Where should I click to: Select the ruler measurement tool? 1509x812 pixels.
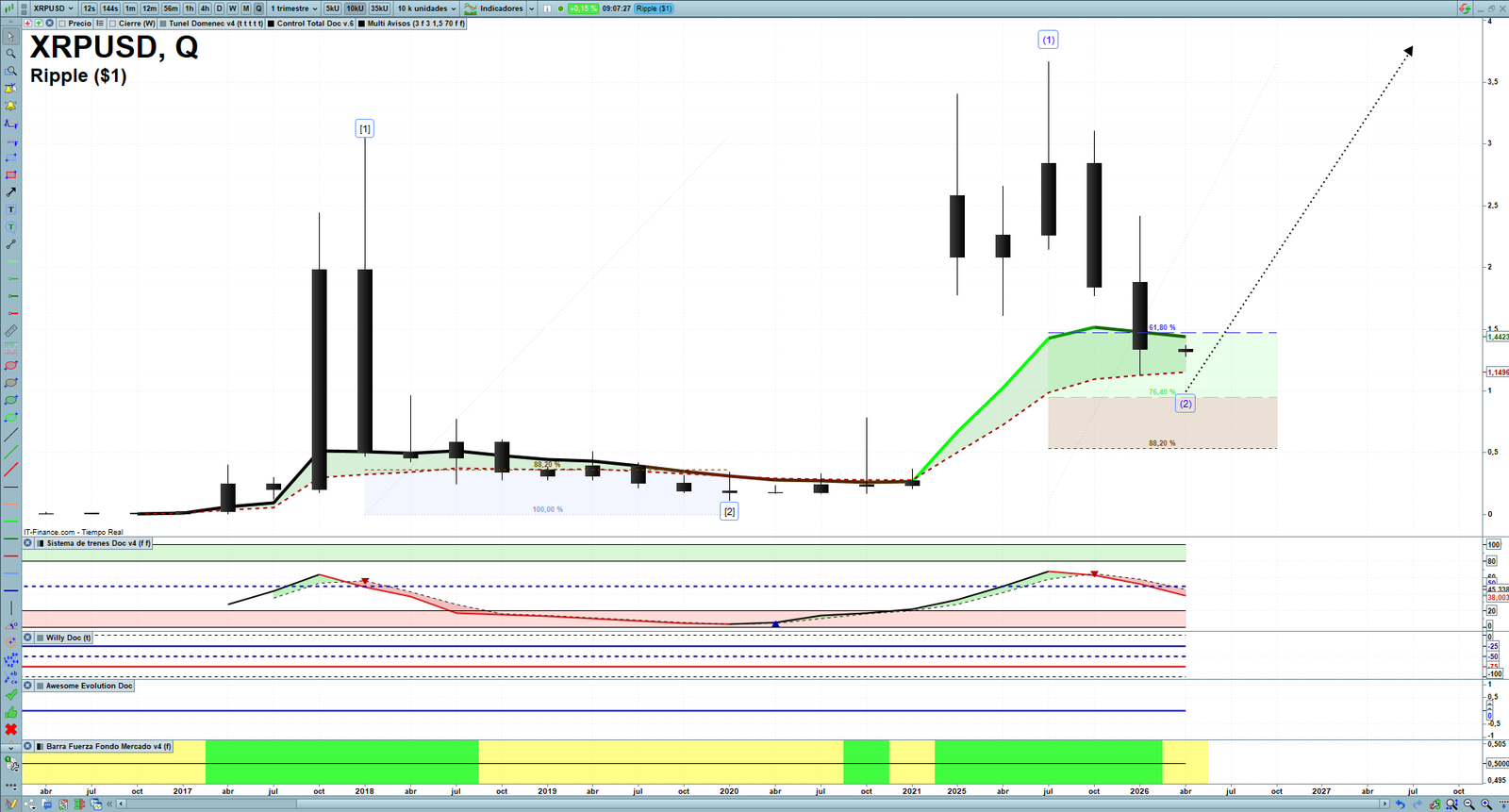tap(10, 331)
